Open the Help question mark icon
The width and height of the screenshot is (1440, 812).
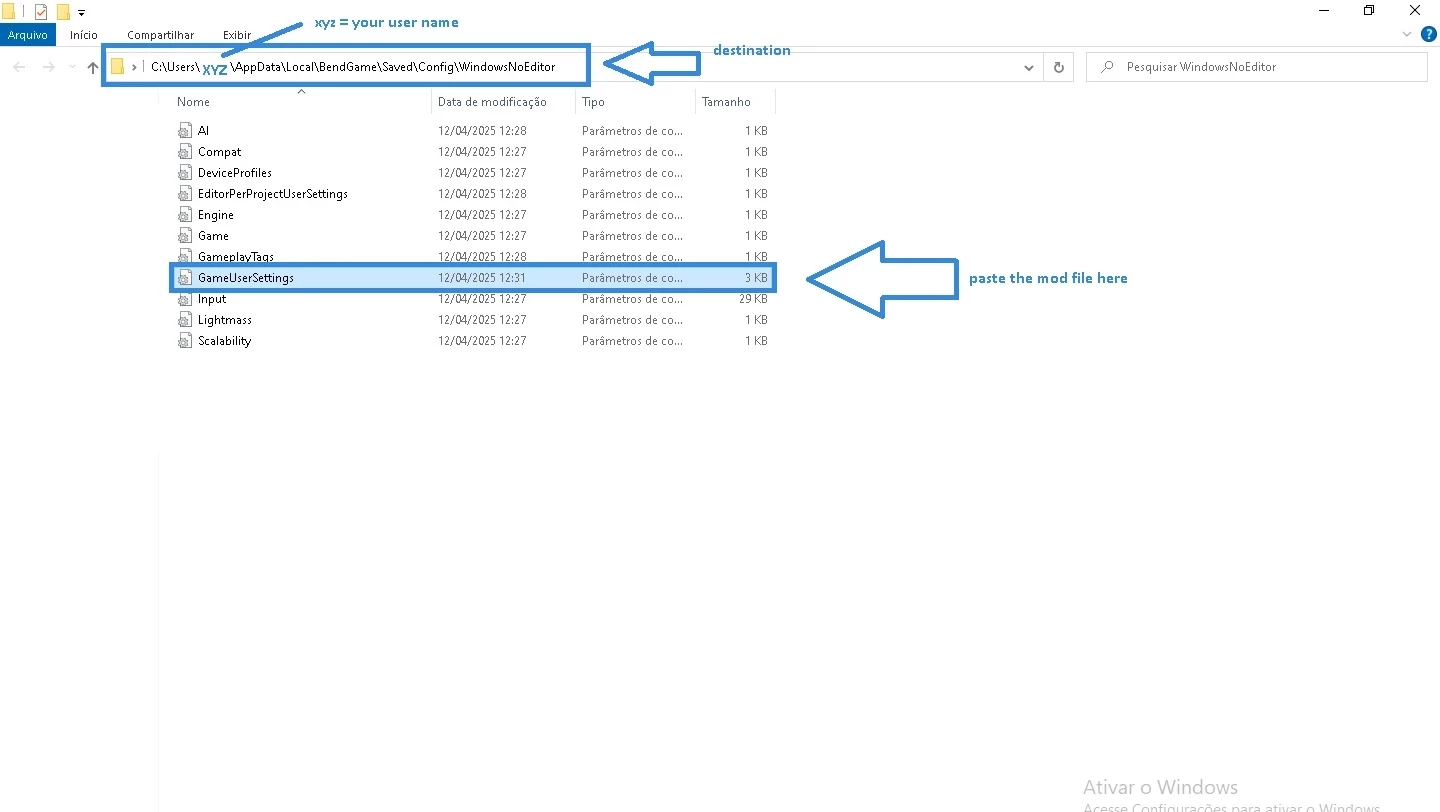1428,34
